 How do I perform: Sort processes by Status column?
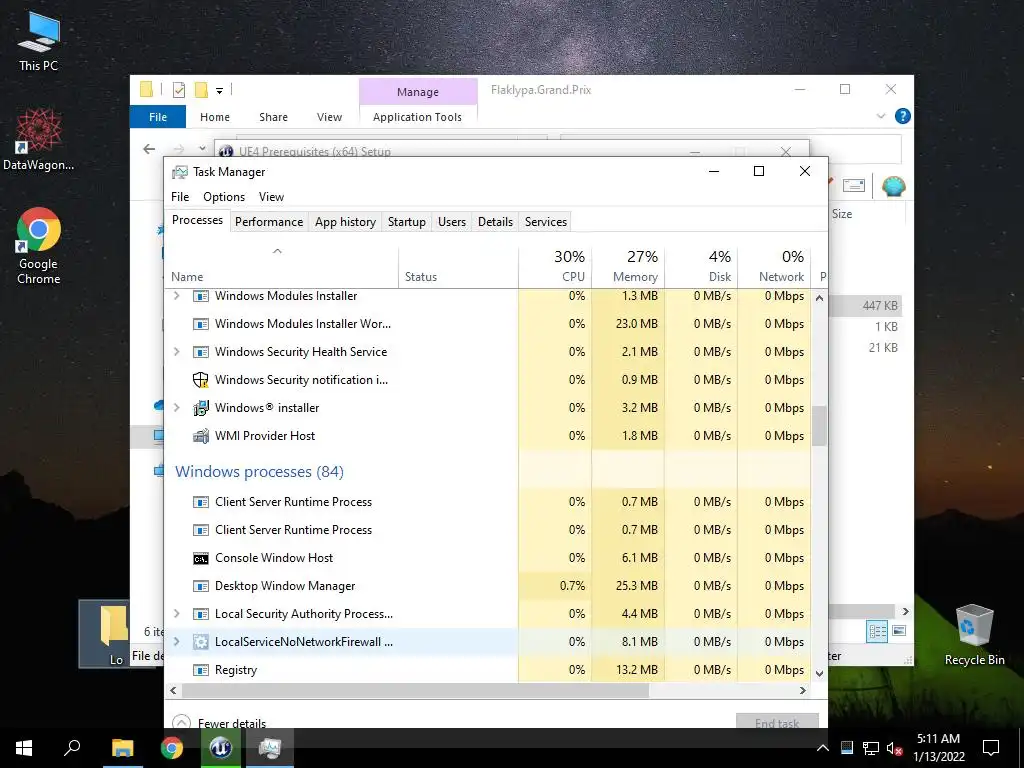tap(458, 266)
